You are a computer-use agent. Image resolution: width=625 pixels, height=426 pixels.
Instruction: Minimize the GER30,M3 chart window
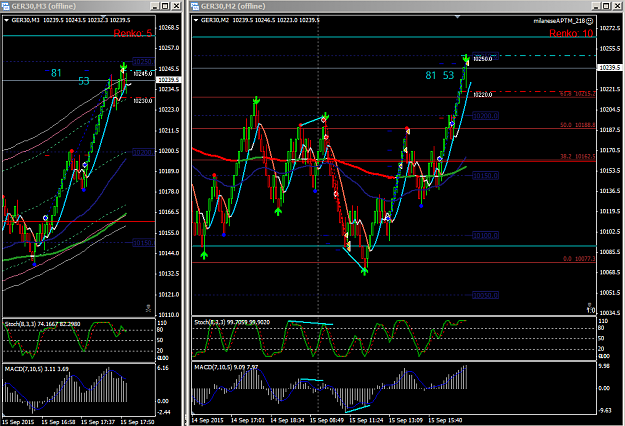point(155,6)
